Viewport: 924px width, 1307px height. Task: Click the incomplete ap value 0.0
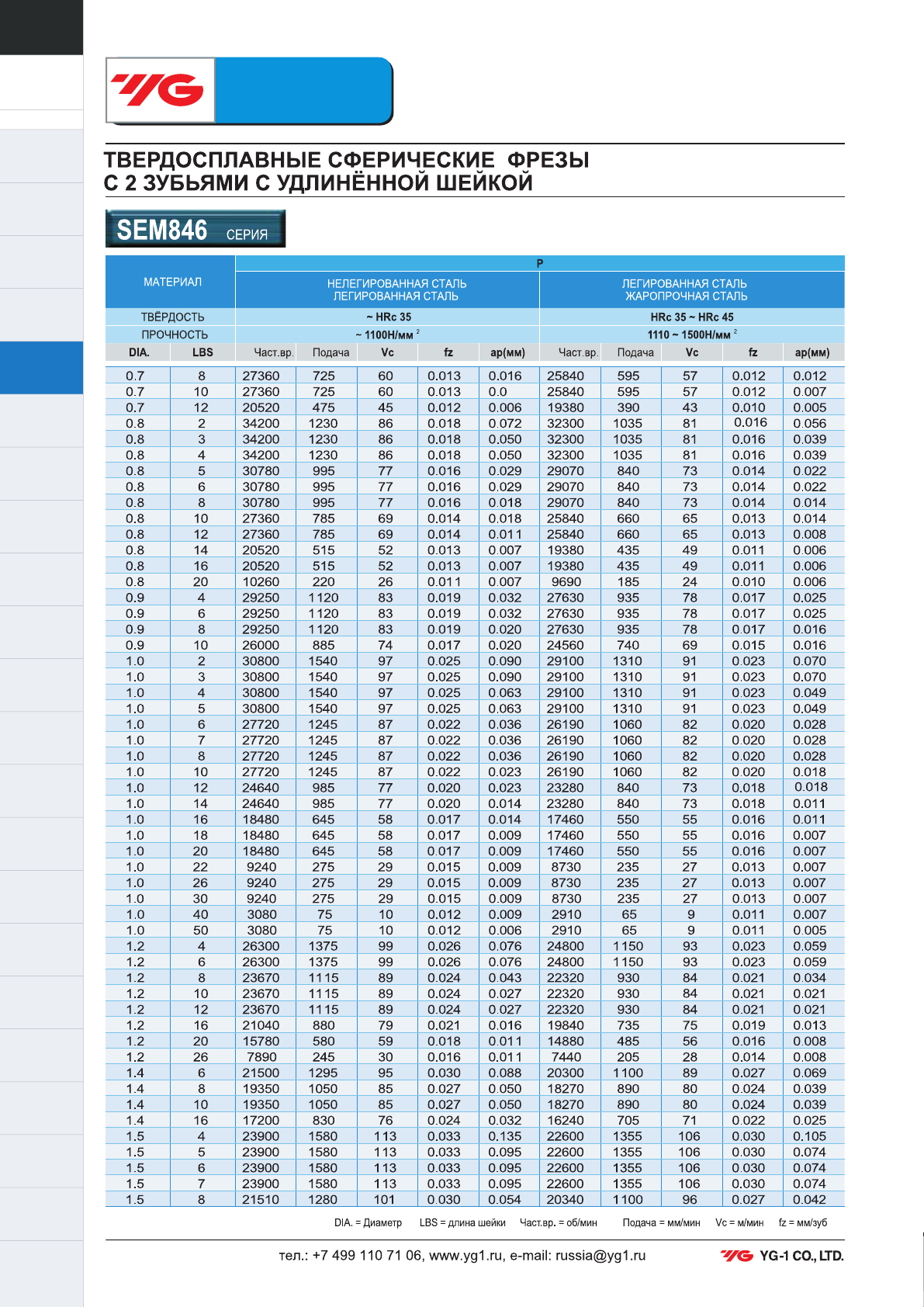tap(498, 392)
